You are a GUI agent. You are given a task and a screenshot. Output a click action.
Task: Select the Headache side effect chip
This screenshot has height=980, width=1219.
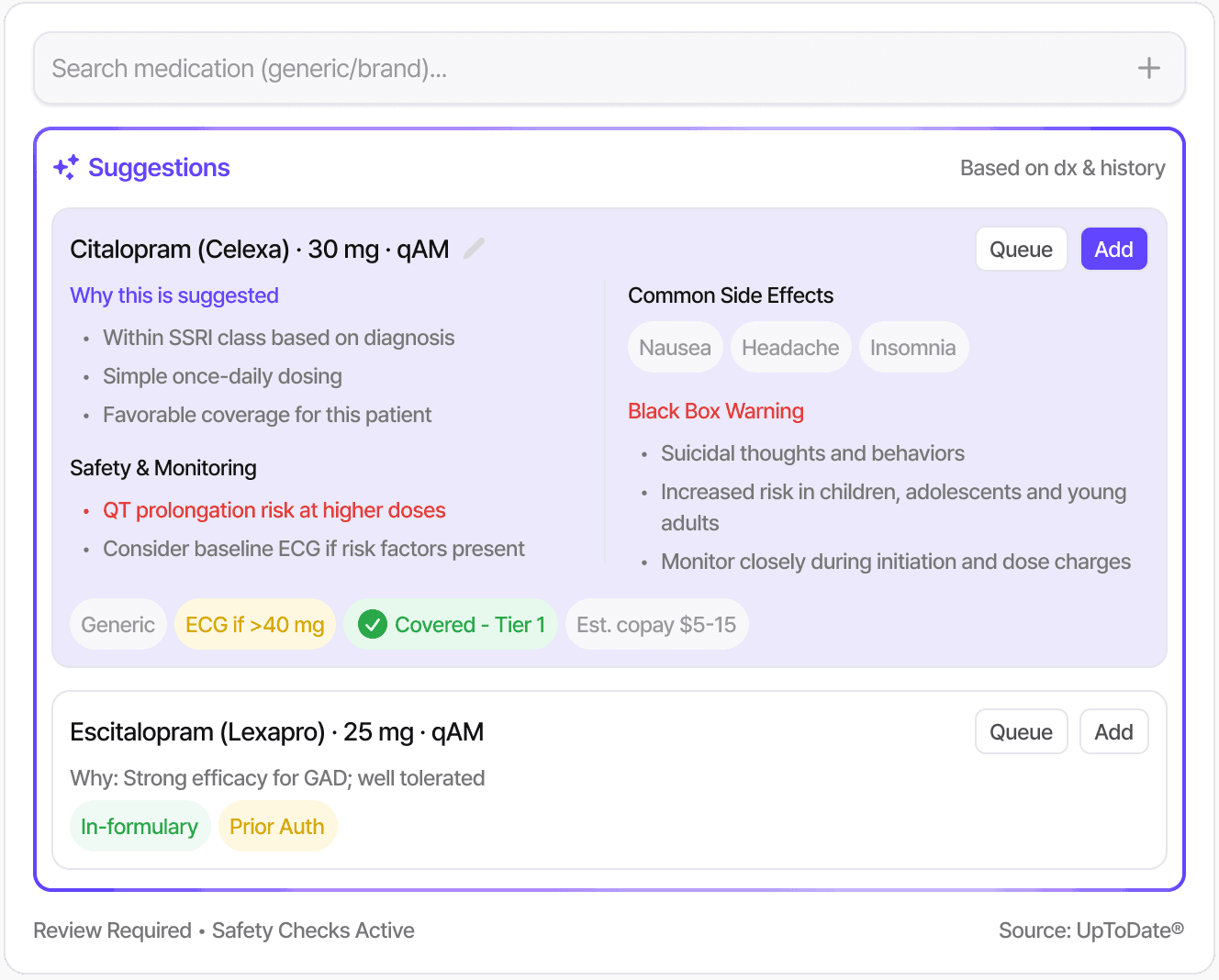[790, 348]
